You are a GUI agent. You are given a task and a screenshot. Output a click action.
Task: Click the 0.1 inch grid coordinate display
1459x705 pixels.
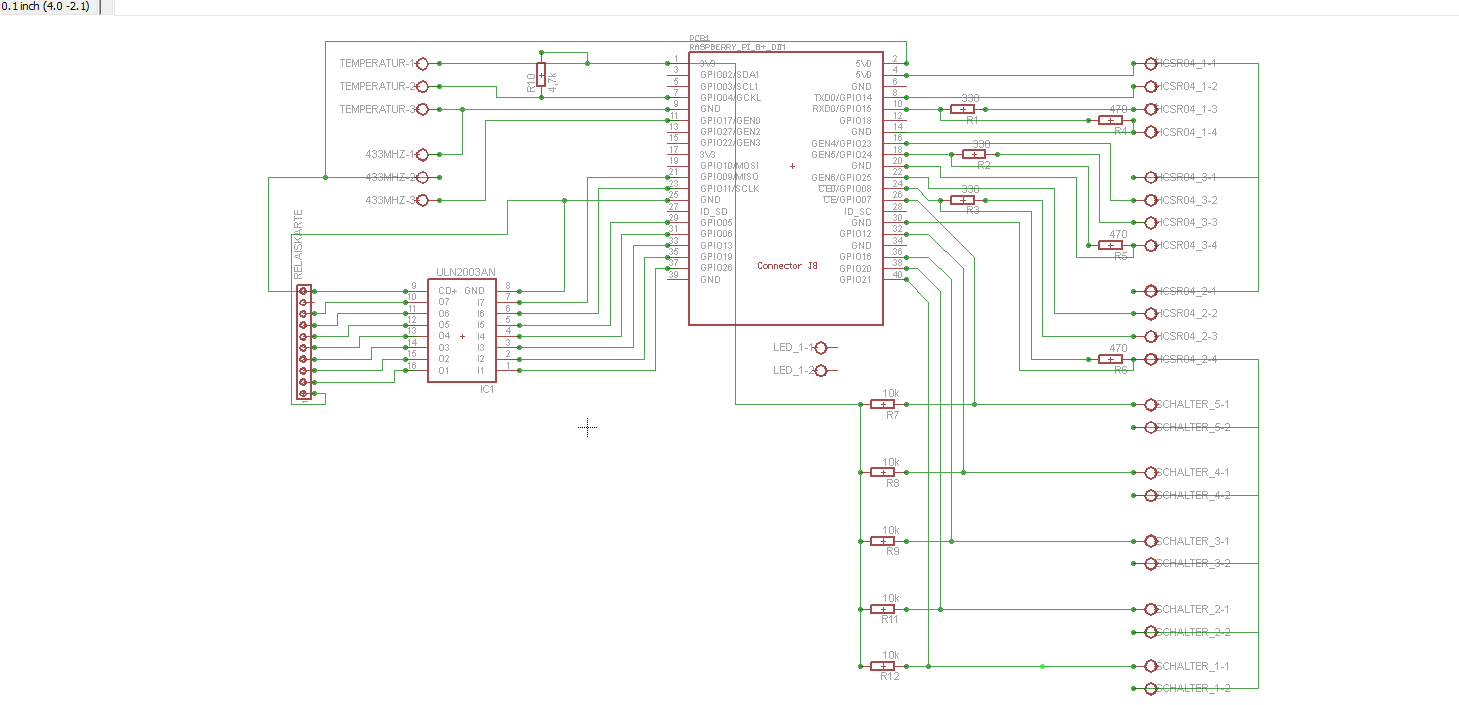coord(46,7)
